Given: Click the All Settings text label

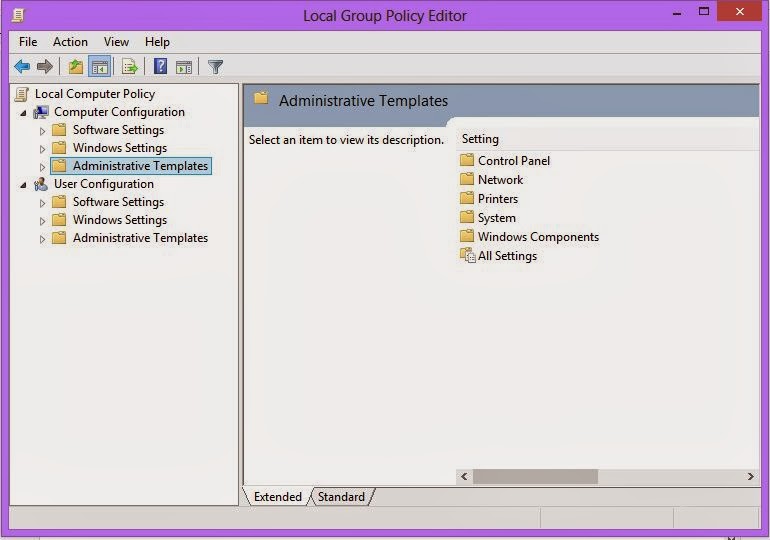Looking at the screenshot, I should tap(507, 256).
